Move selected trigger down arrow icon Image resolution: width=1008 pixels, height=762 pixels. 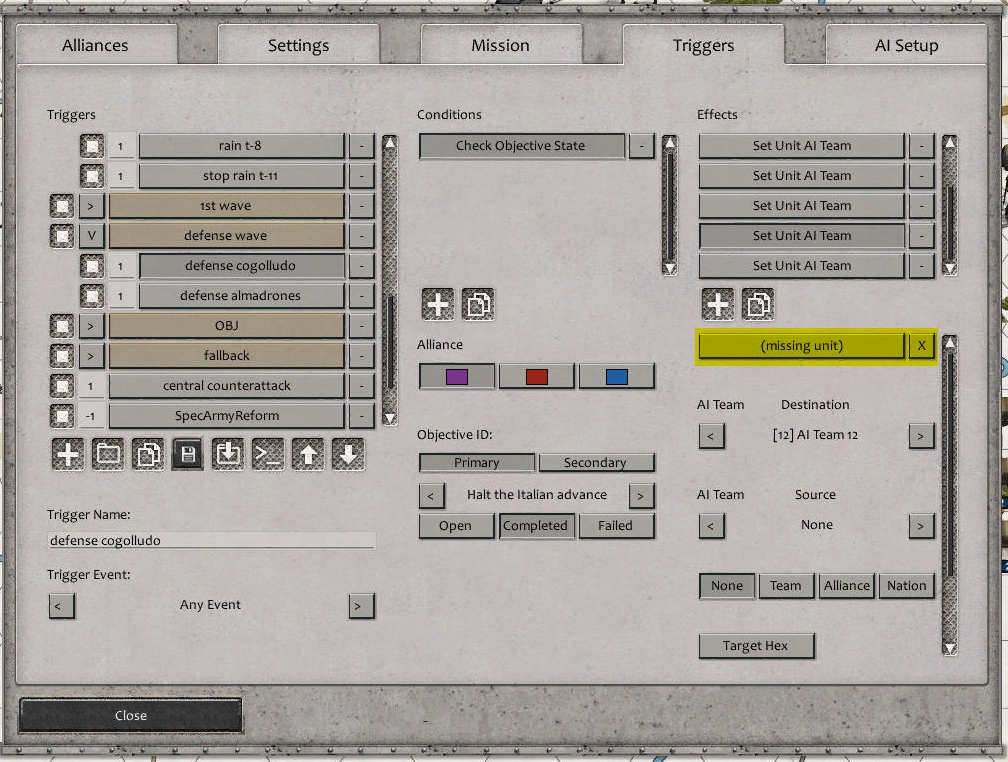click(348, 455)
